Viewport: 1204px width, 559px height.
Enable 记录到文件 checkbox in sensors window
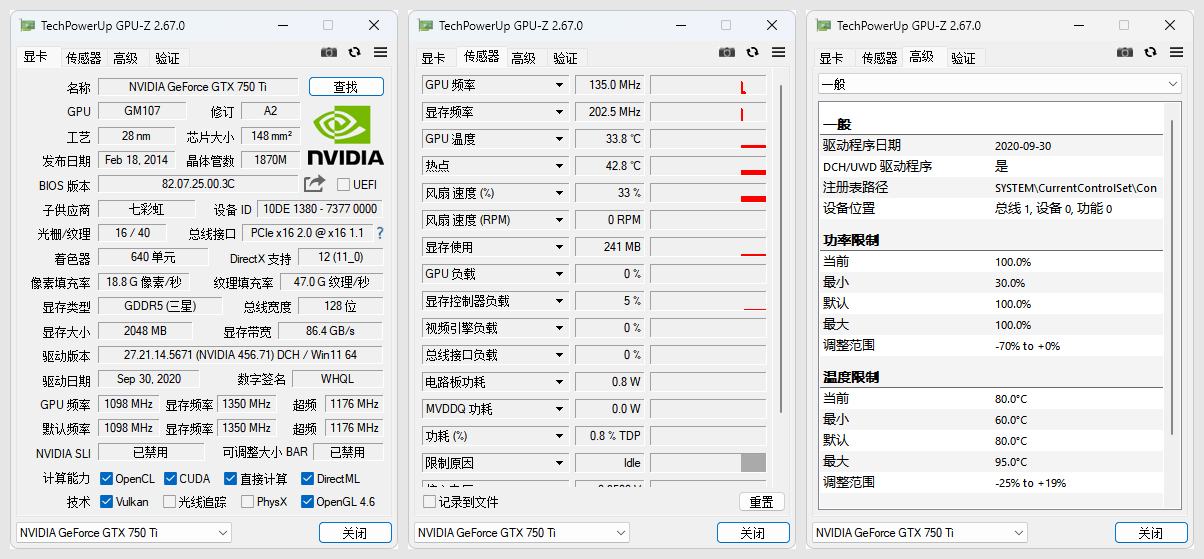429,502
